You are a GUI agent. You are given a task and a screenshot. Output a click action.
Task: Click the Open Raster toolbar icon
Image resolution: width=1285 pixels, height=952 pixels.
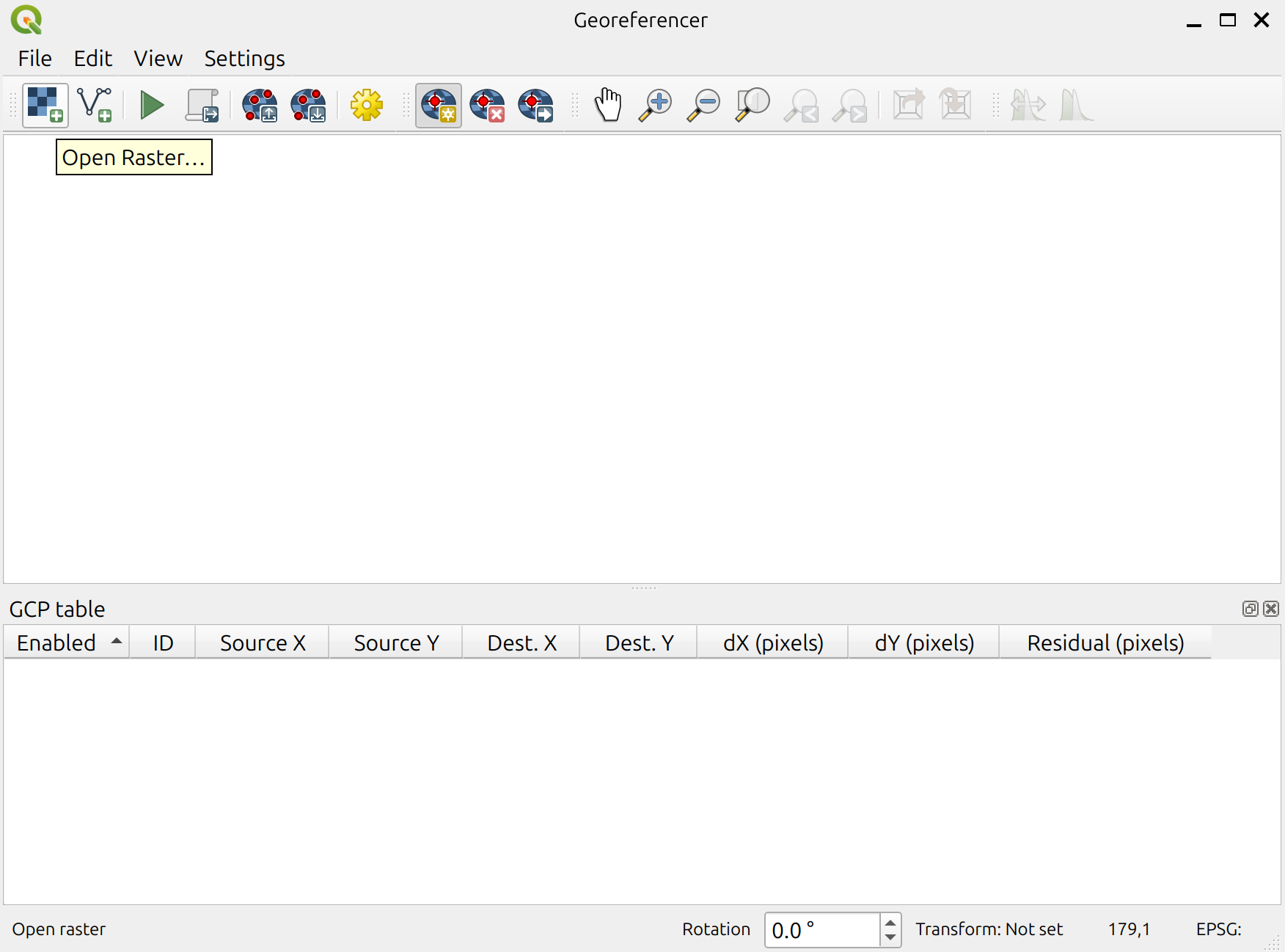pos(45,106)
